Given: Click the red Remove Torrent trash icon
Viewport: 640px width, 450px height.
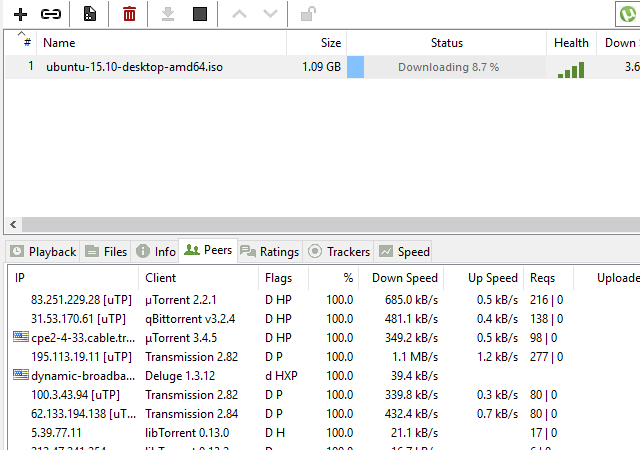Looking at the screenshot, I should (x=129, y=14).
